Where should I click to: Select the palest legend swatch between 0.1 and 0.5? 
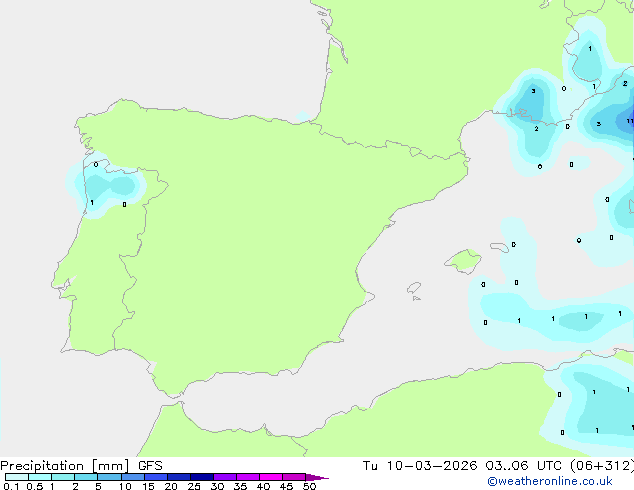(x=17, y=477)
